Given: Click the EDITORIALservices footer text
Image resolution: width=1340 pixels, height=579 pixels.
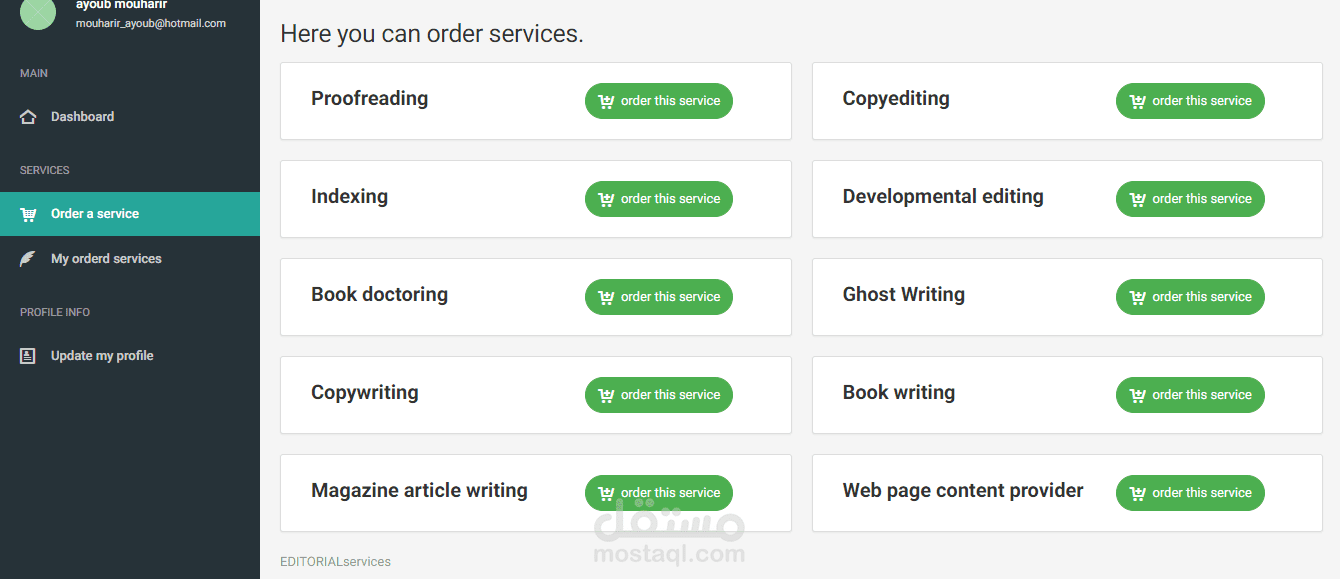Looking at the screenshot, I should click(x=335, y=562).
